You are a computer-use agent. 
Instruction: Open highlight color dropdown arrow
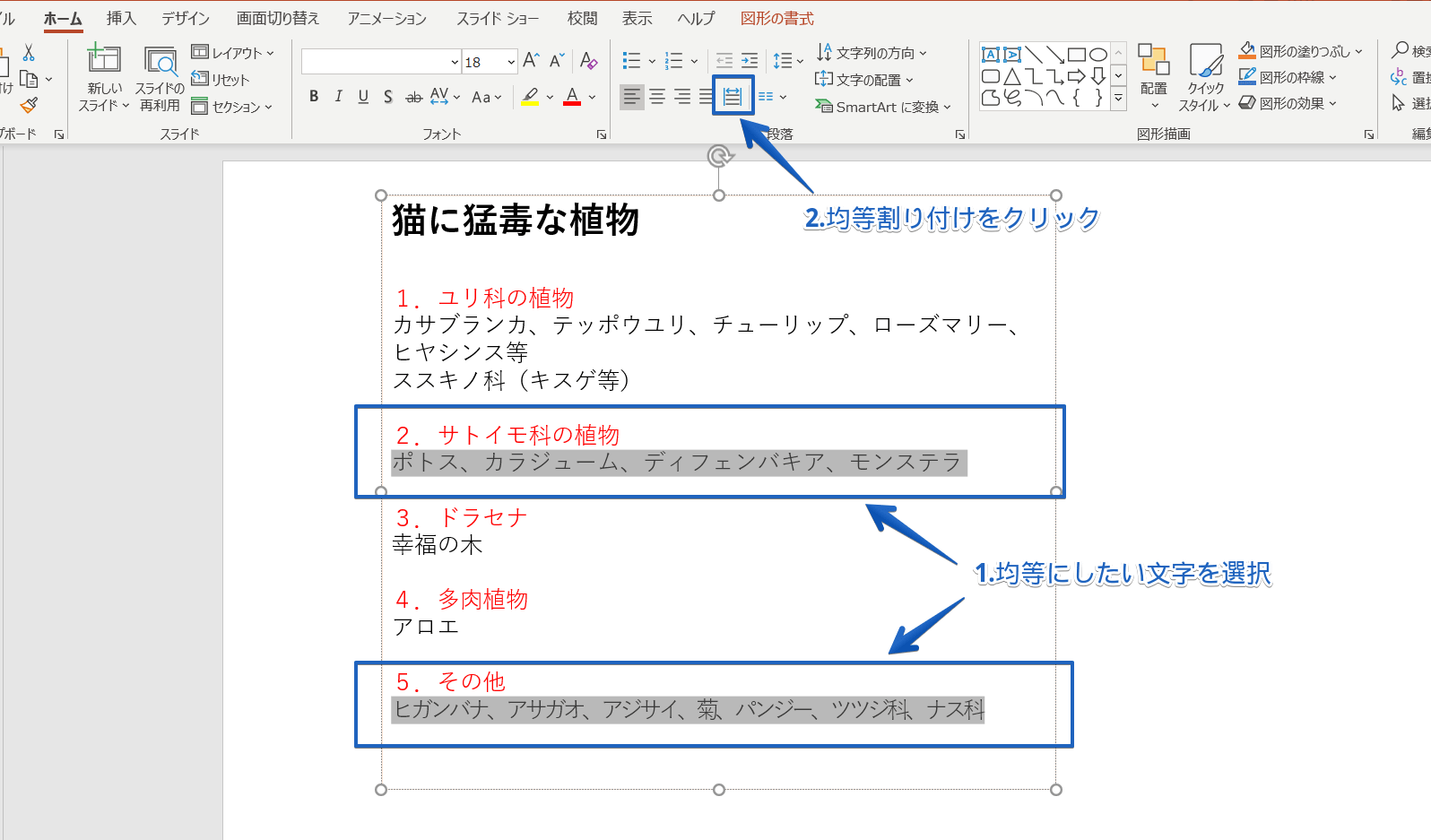pos(550,97)
